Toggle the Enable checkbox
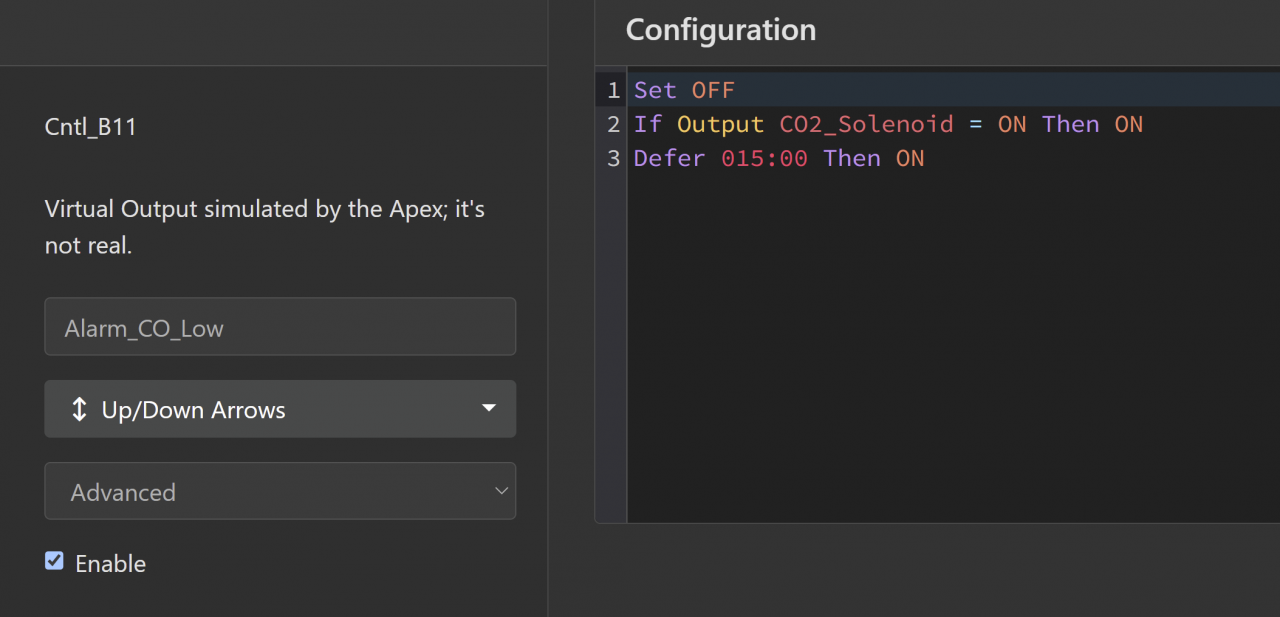 (54, 561)
